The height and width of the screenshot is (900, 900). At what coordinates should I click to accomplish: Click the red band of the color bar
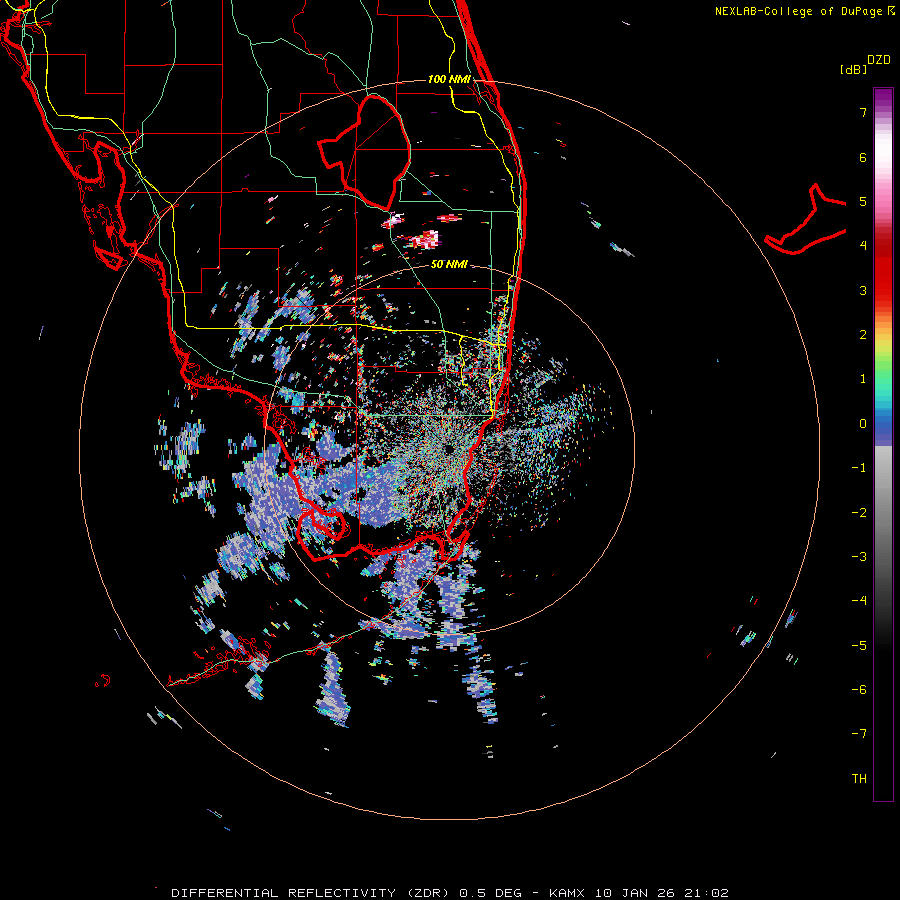(x=883, y=276)
